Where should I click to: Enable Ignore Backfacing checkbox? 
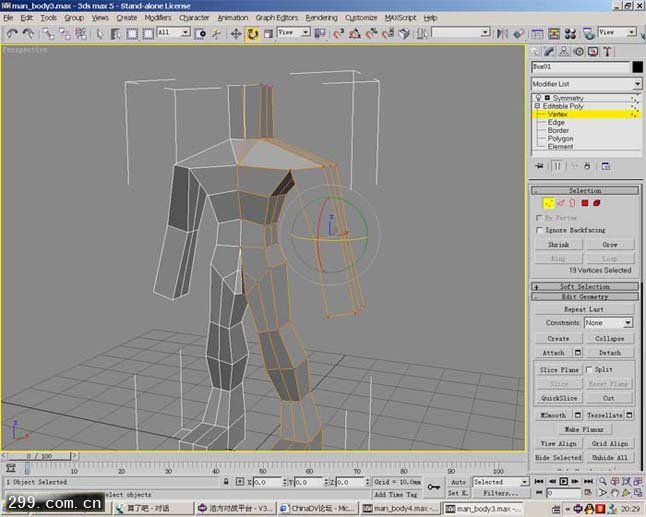(541, 230)
